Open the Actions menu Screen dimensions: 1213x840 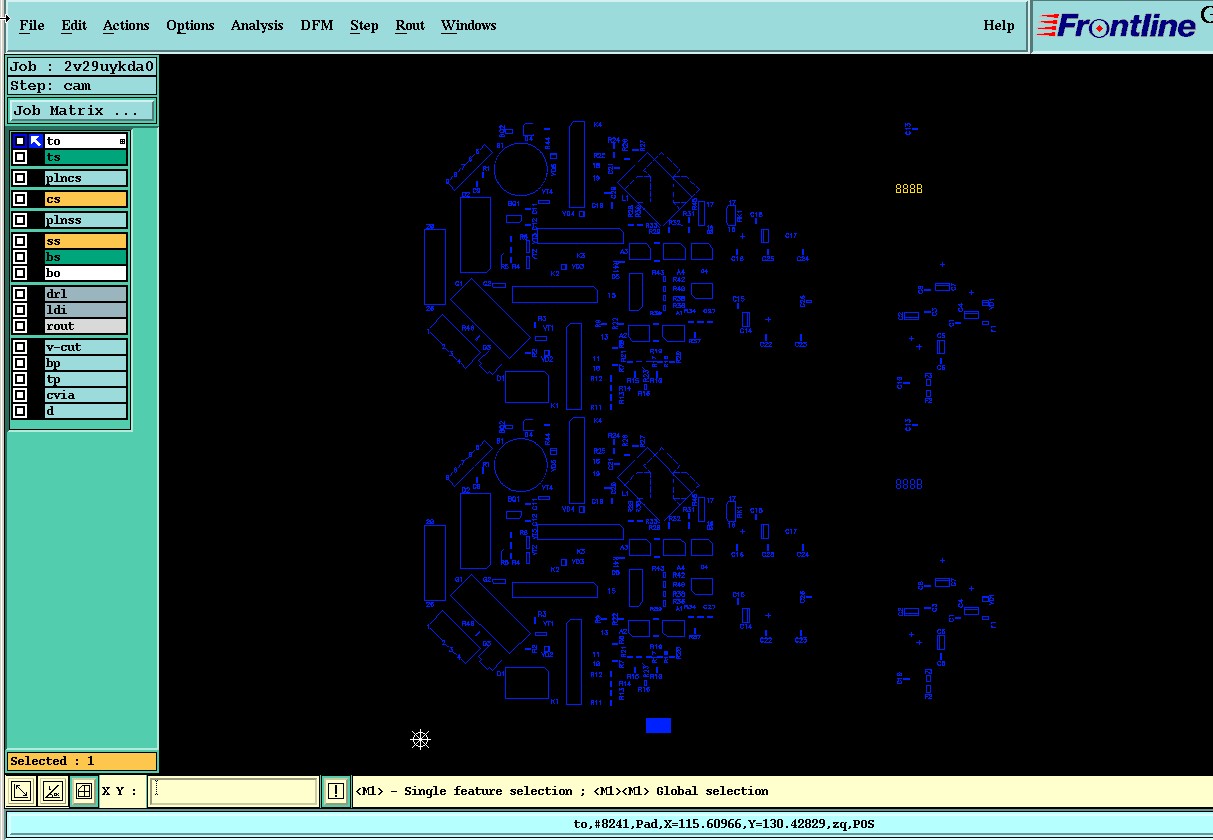click(x=126, y=26)
